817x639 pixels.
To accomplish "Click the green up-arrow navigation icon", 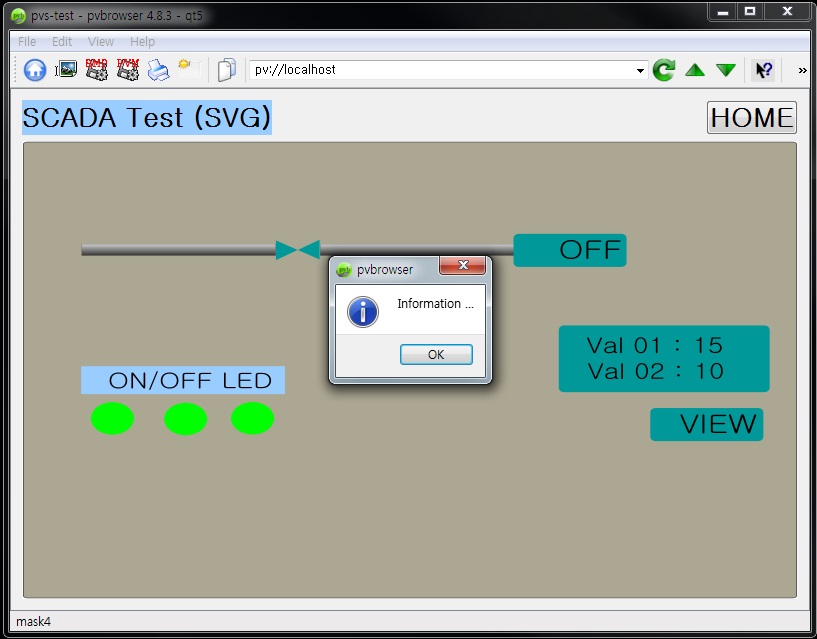I will tap(694, 70).
